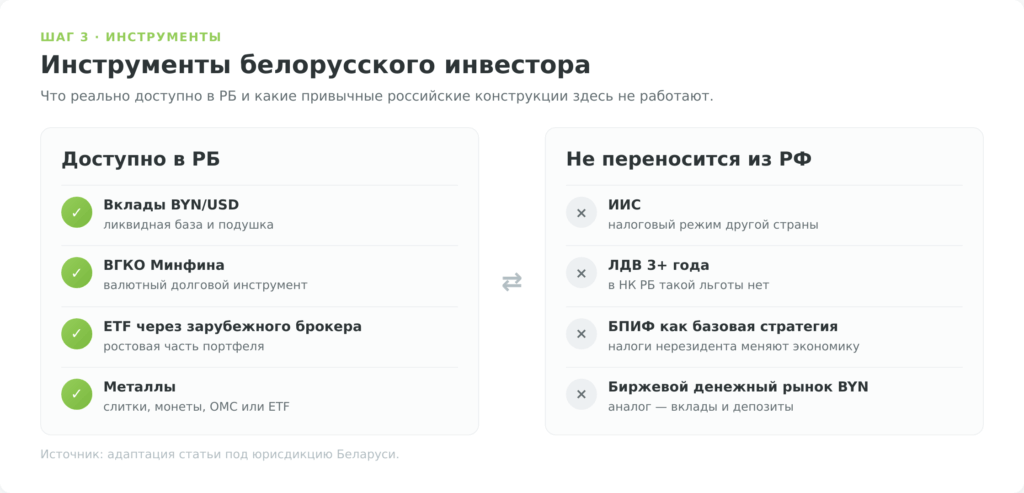Click the card title Доступно в РБ
Screen dimensions: 1024x493
(x=140, y=159)
